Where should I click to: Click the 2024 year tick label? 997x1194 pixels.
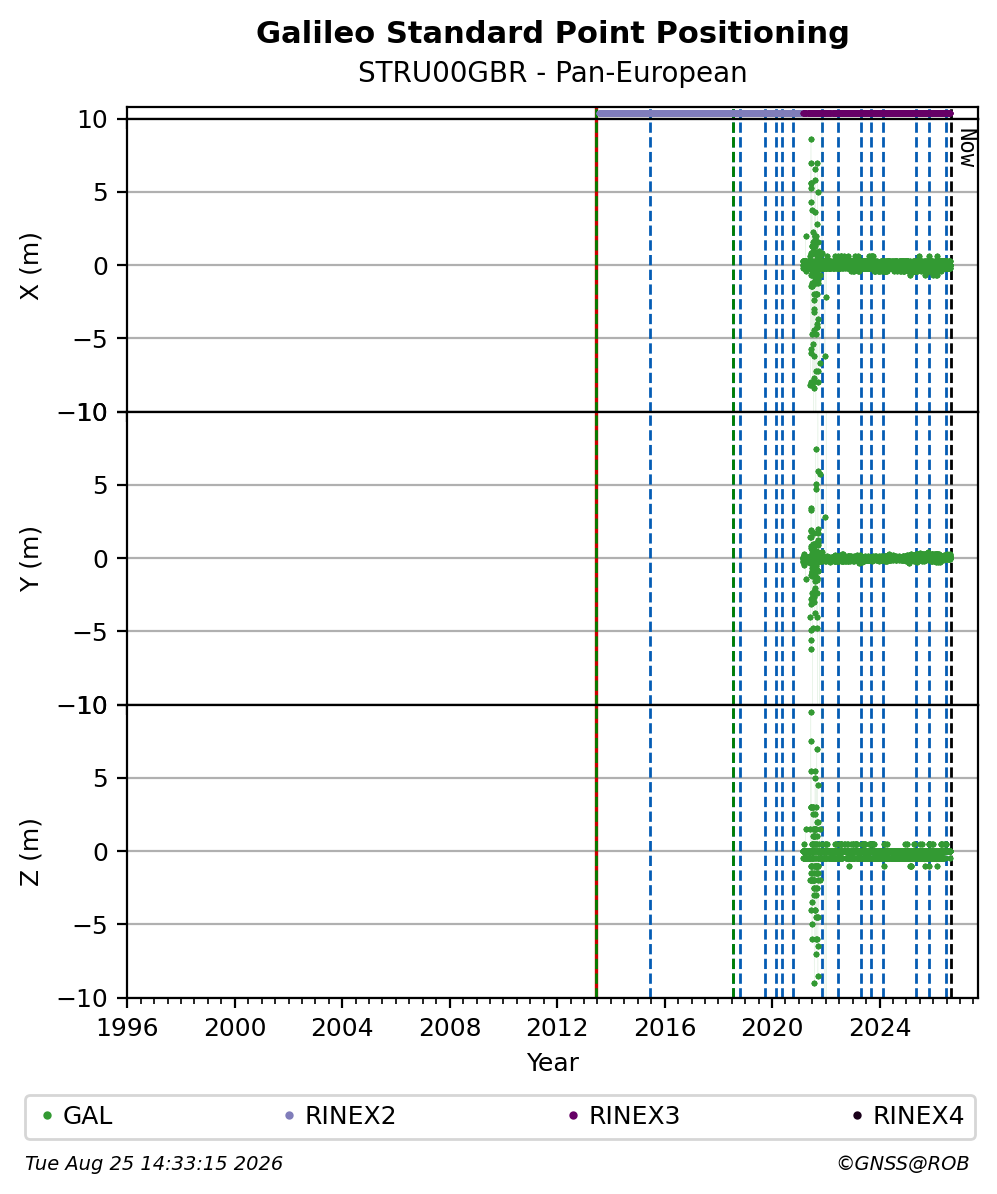(x=880, y=1028)
